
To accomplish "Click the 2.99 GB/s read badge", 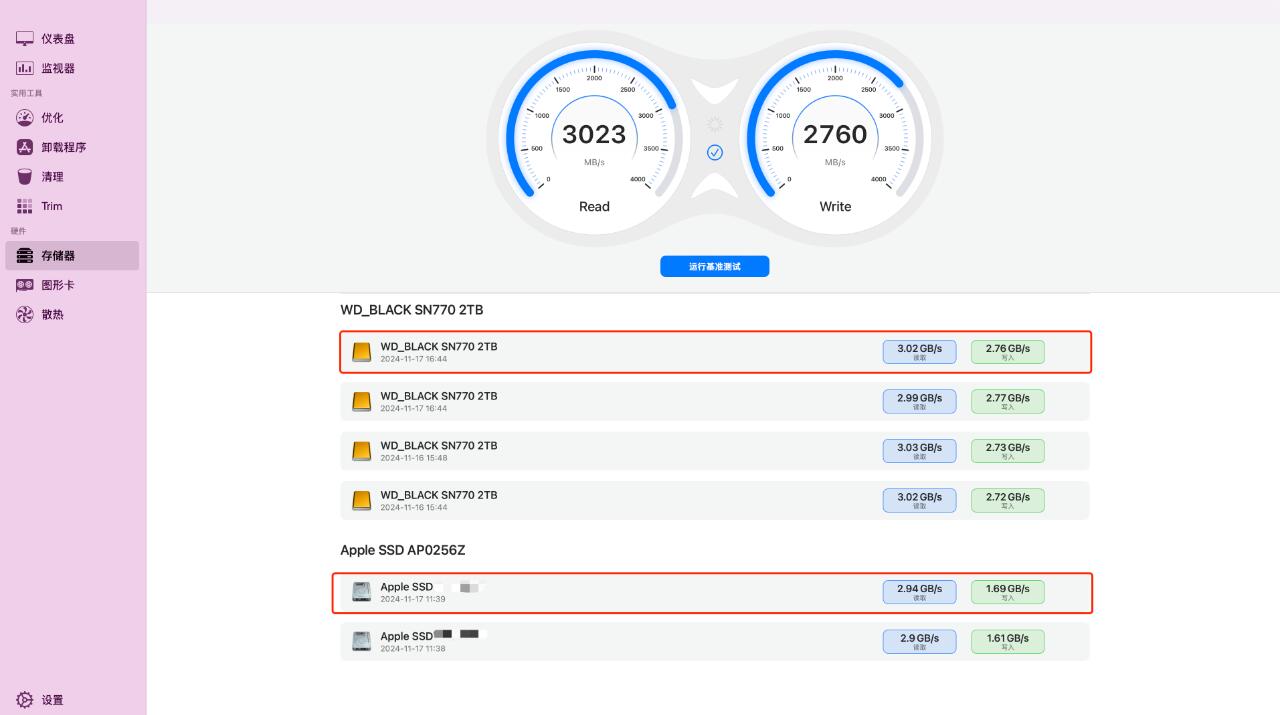I will point(919,401).
